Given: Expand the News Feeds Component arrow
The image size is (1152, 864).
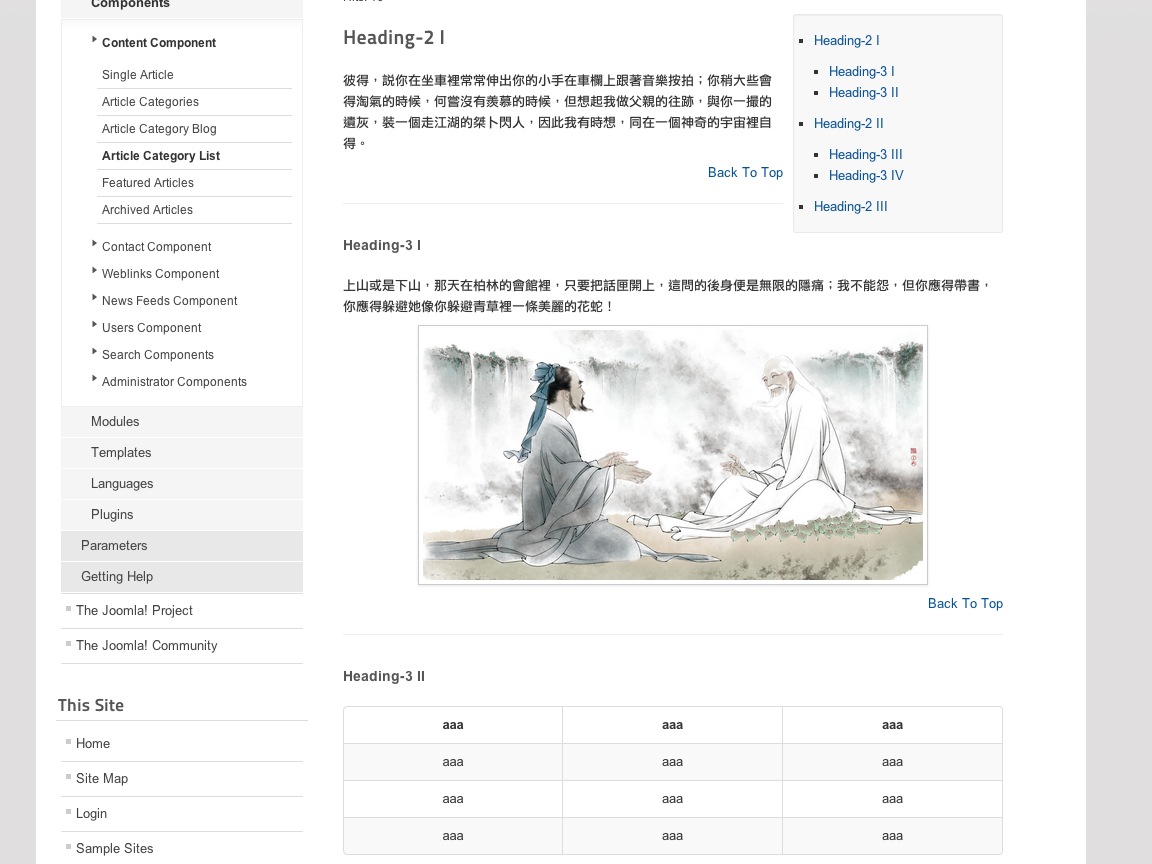Looking at the screenshot, I should tap(94, 298).
